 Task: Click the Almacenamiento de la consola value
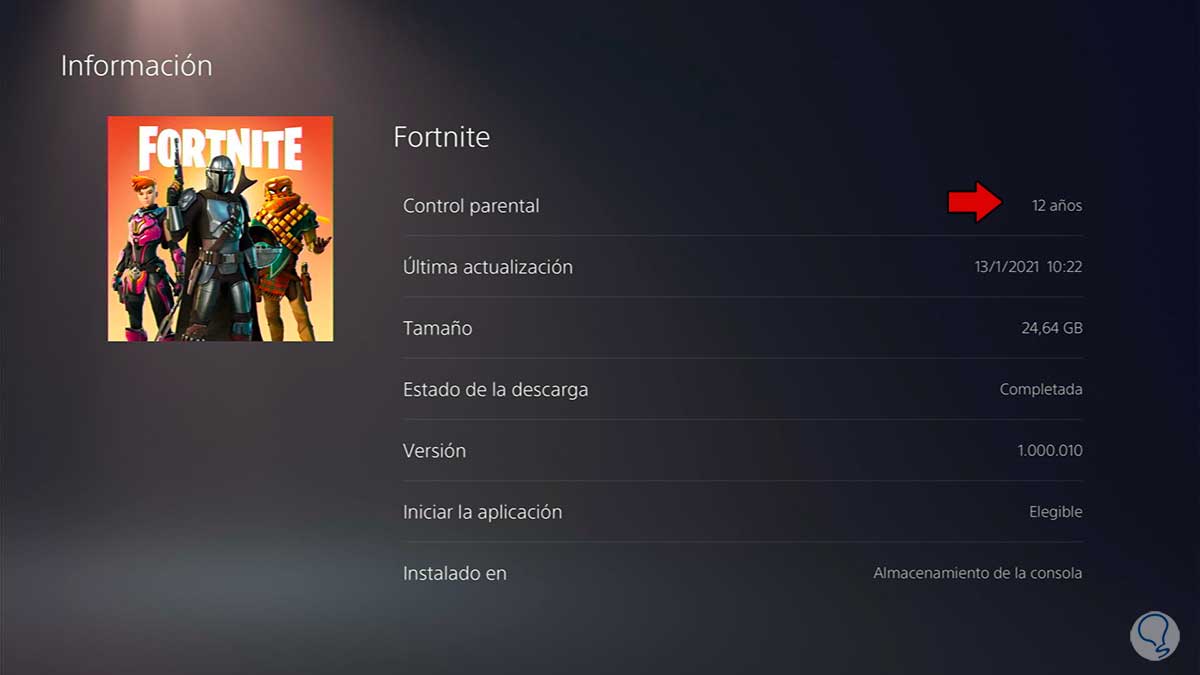click(x=978, y=573)
